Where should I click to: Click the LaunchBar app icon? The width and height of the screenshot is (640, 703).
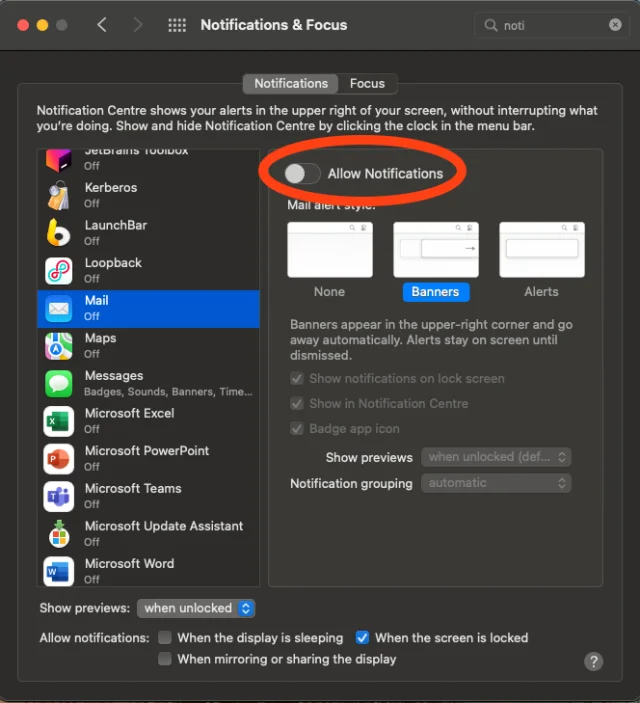(59, 233)
